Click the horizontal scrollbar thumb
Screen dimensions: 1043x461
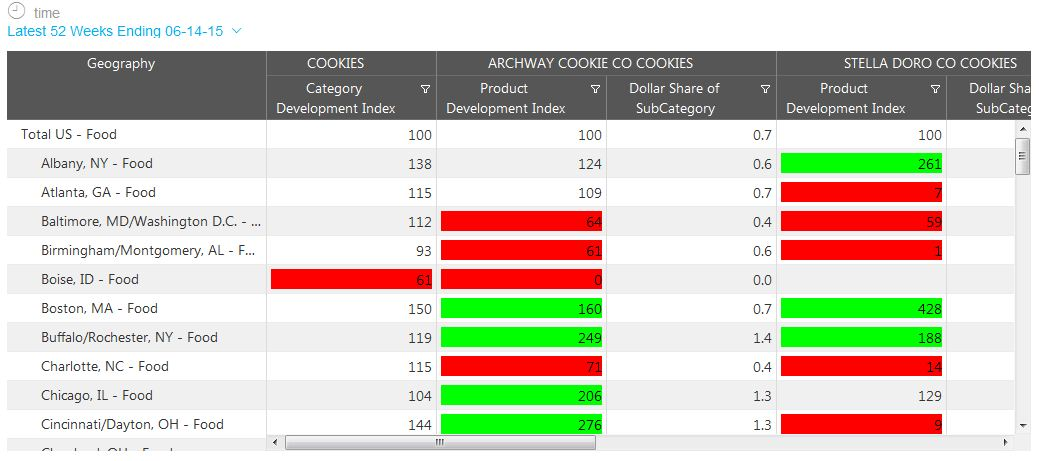pyautogui.click(x=440, y=442)
